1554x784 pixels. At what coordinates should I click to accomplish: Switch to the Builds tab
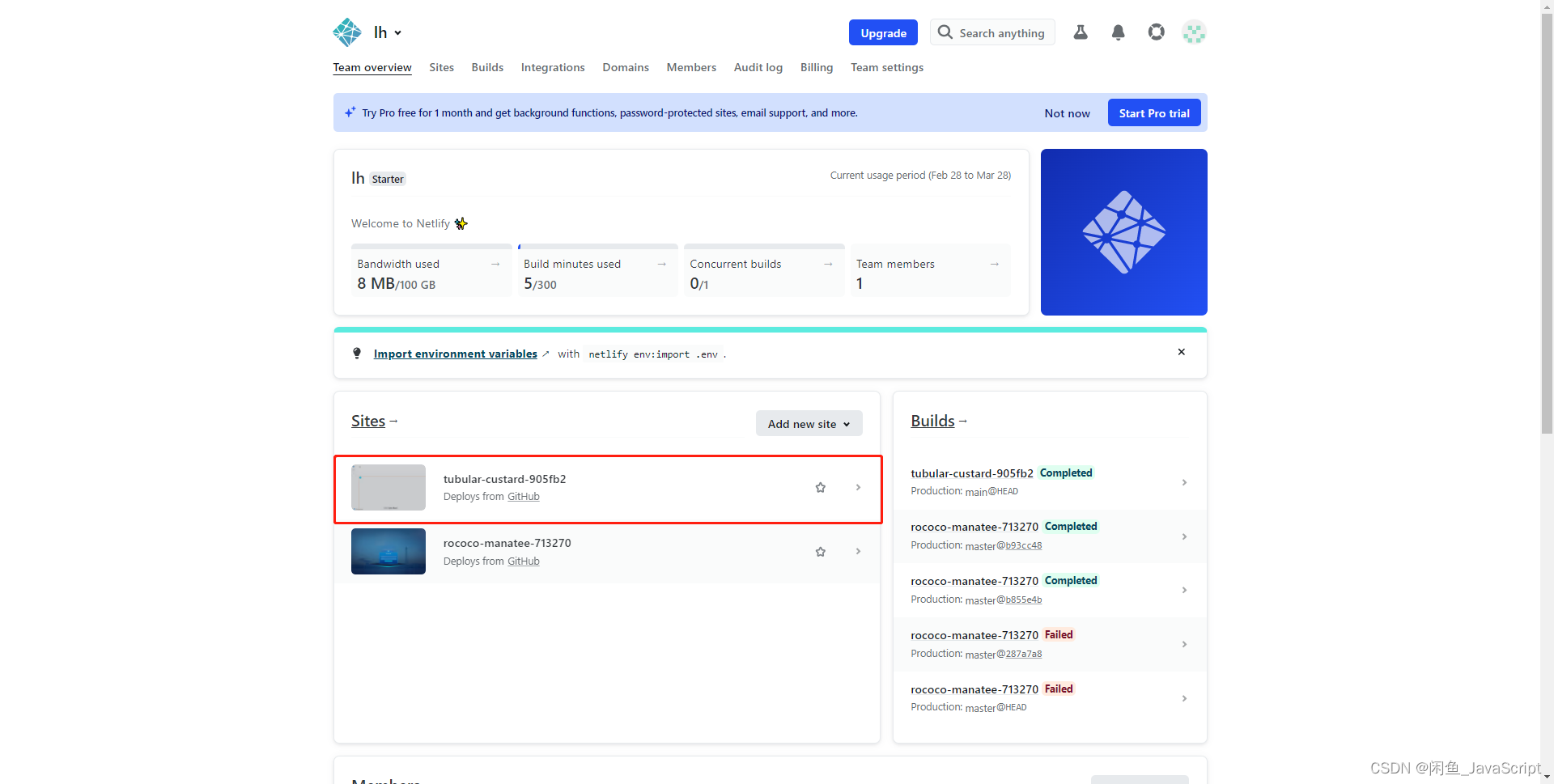click(x=487, y=67)
